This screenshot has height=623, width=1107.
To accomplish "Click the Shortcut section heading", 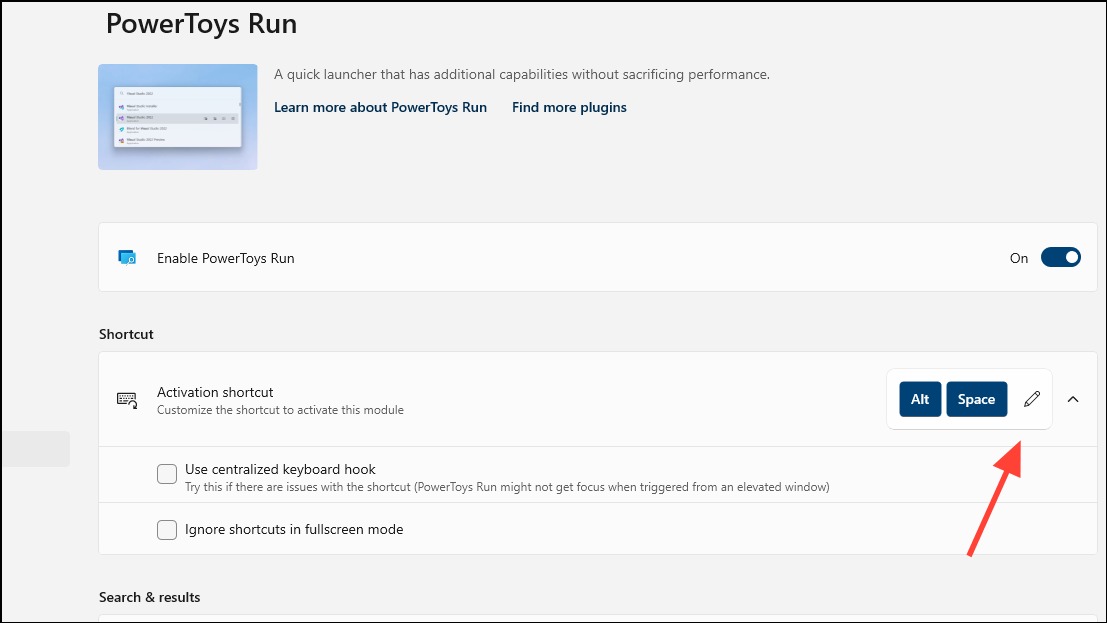I will 126,334.
